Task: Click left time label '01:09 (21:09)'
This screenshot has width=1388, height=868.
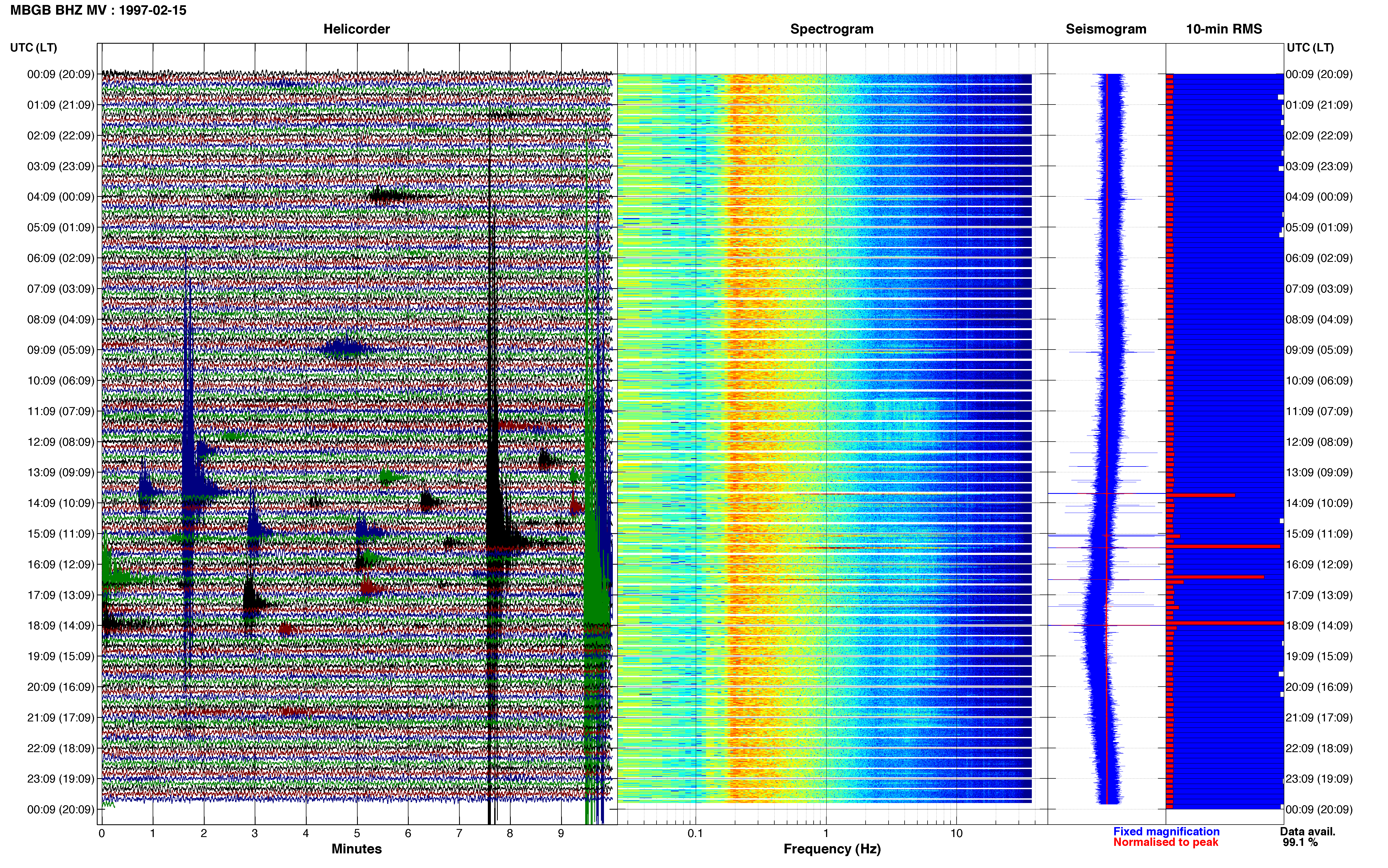Action: pyautogui.click(x=61, y=105)
